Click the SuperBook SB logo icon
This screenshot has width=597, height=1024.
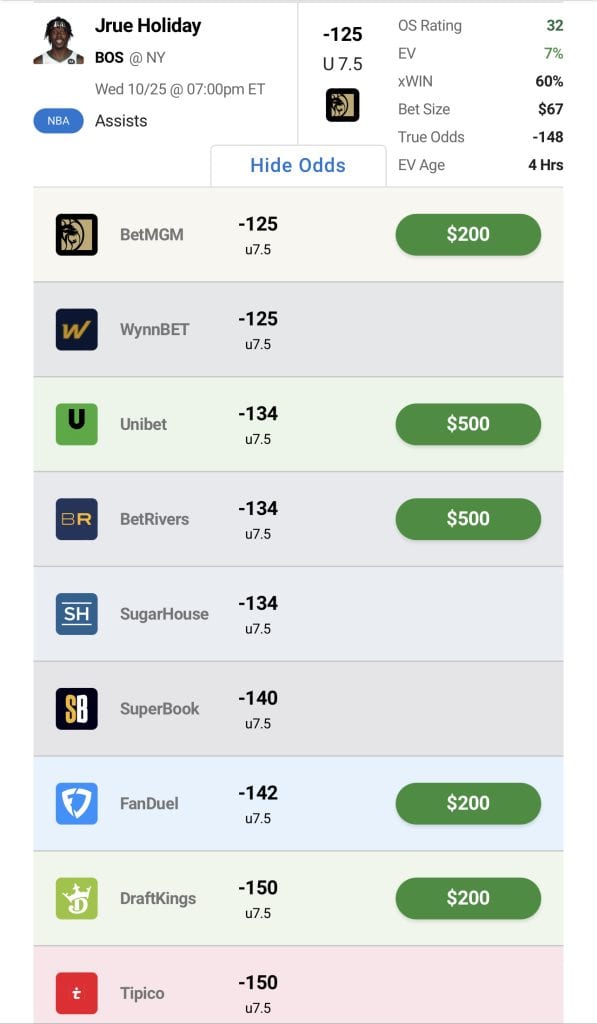click(x=76, y=709)
